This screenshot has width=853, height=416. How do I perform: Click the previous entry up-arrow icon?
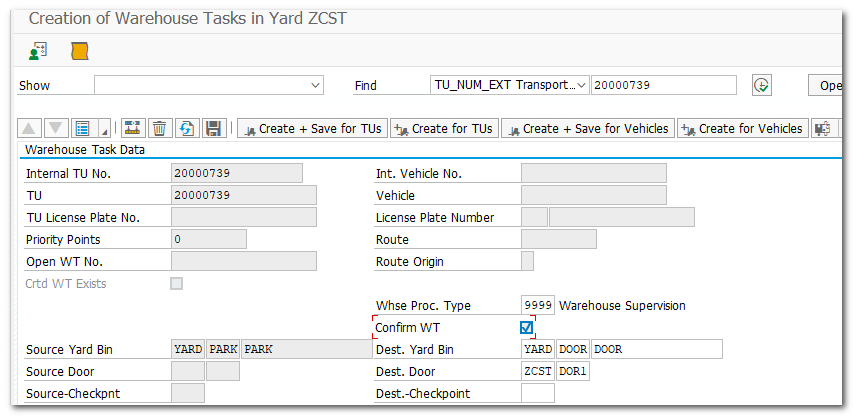[30, 128]
